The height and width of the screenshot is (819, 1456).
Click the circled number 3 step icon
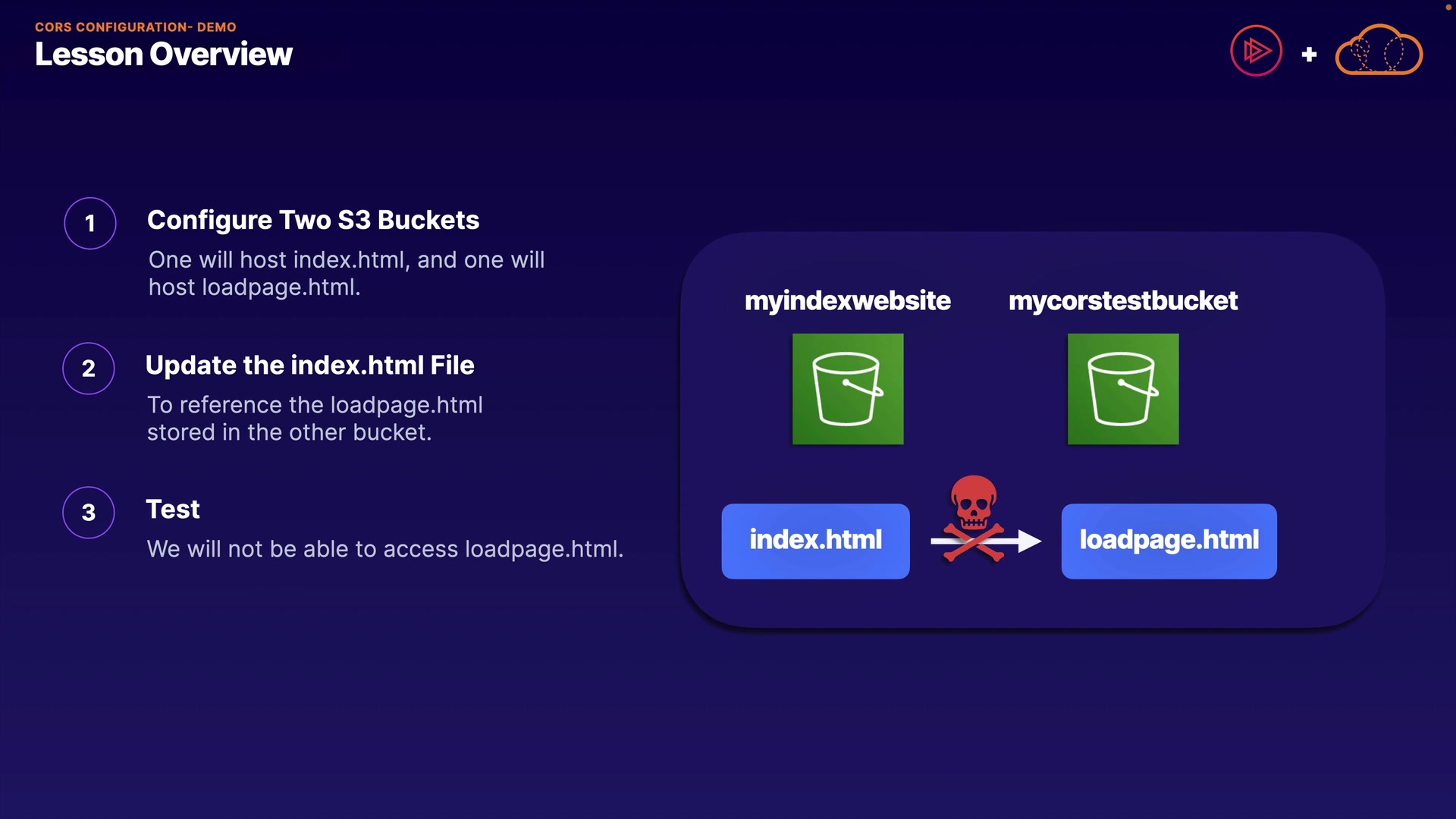click(89, 513)
